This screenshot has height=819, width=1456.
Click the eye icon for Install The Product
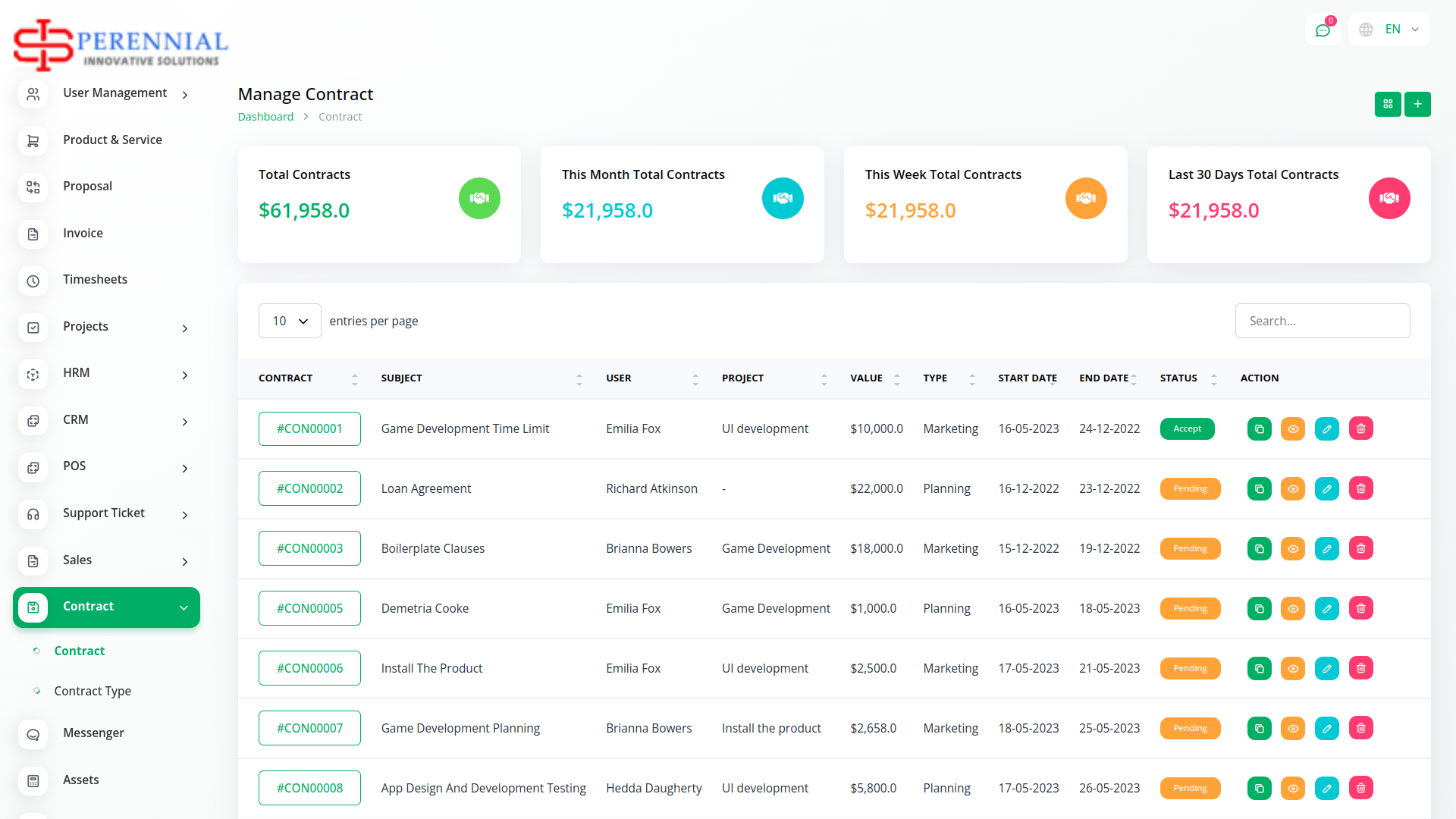(1293, 669)
